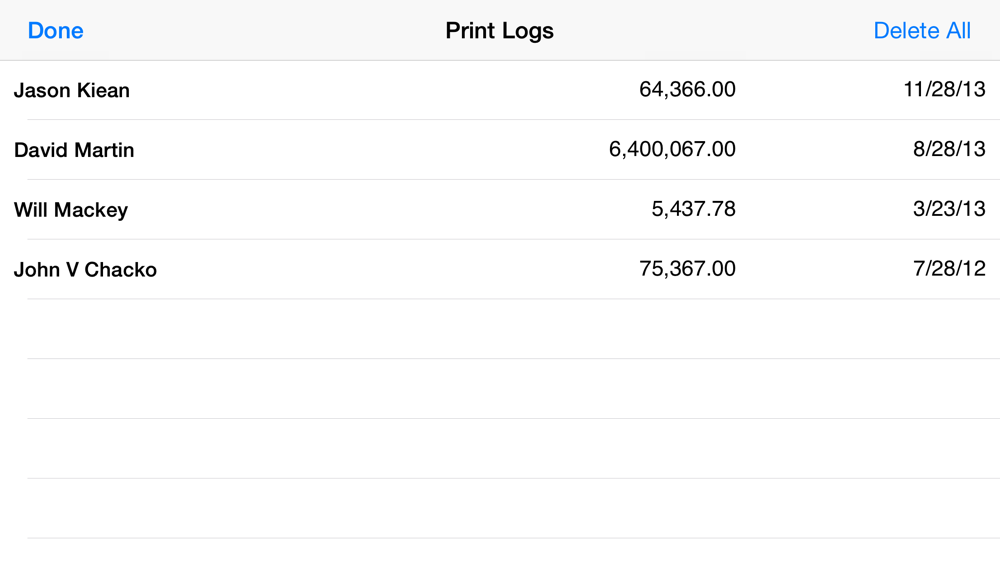
Task: Click the date 7/28/12
Action: 949,268
